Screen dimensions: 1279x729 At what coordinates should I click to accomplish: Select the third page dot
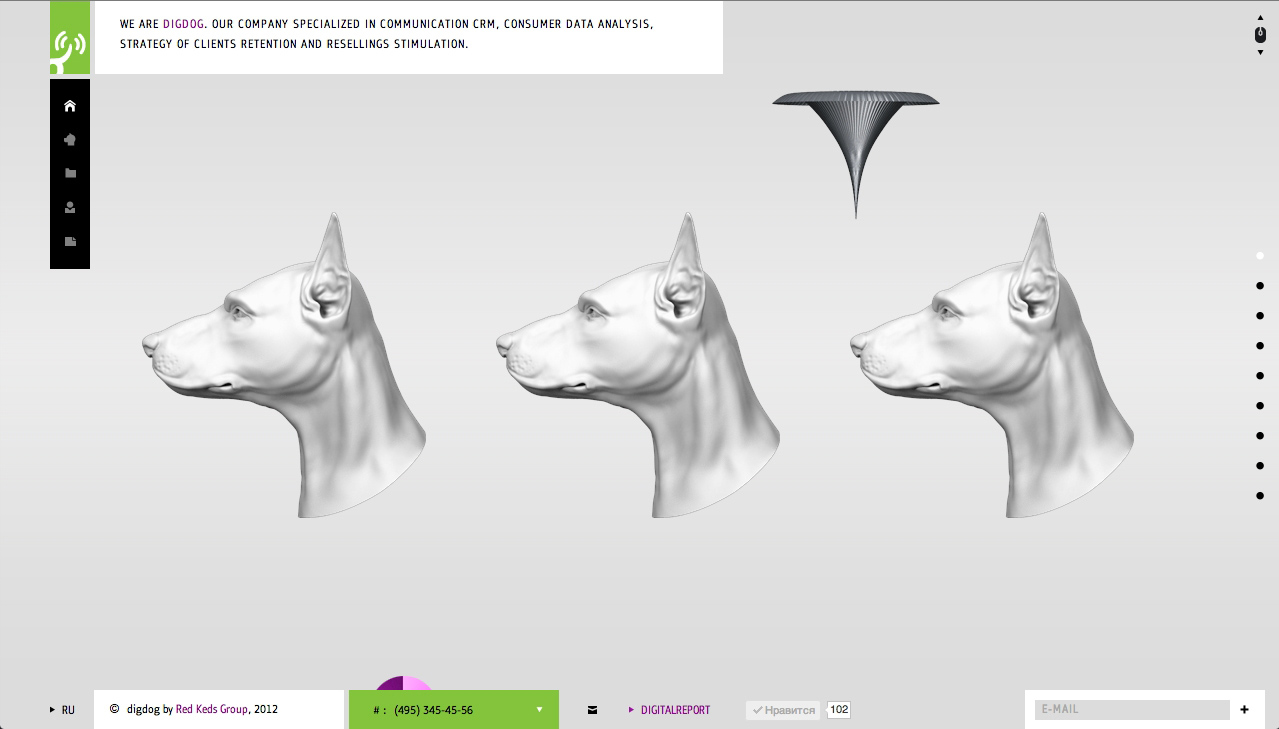click(1260, 316)
